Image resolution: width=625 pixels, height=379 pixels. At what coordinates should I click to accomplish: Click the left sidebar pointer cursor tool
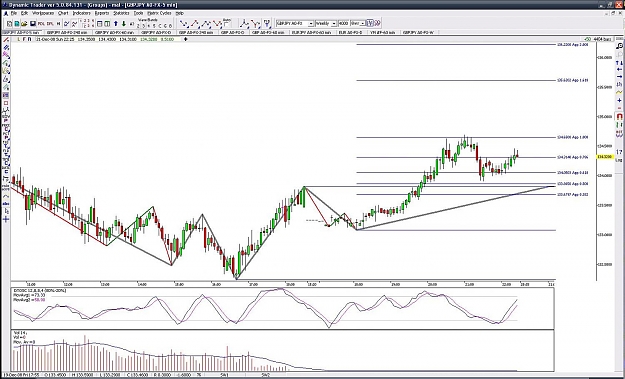pyautogui.click(x=6, y=211)
